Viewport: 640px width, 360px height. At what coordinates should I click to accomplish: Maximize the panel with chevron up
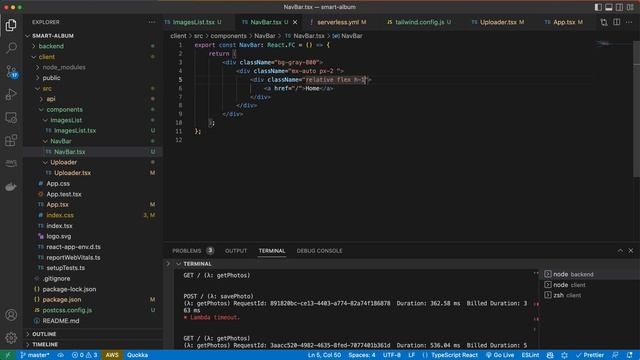620,251
